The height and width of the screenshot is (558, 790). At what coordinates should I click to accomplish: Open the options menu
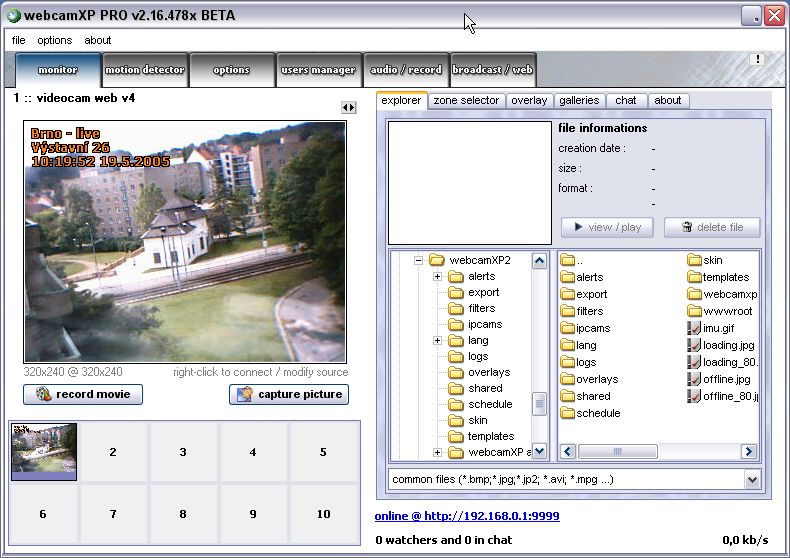pyautogui.click(x=54, y=40)
